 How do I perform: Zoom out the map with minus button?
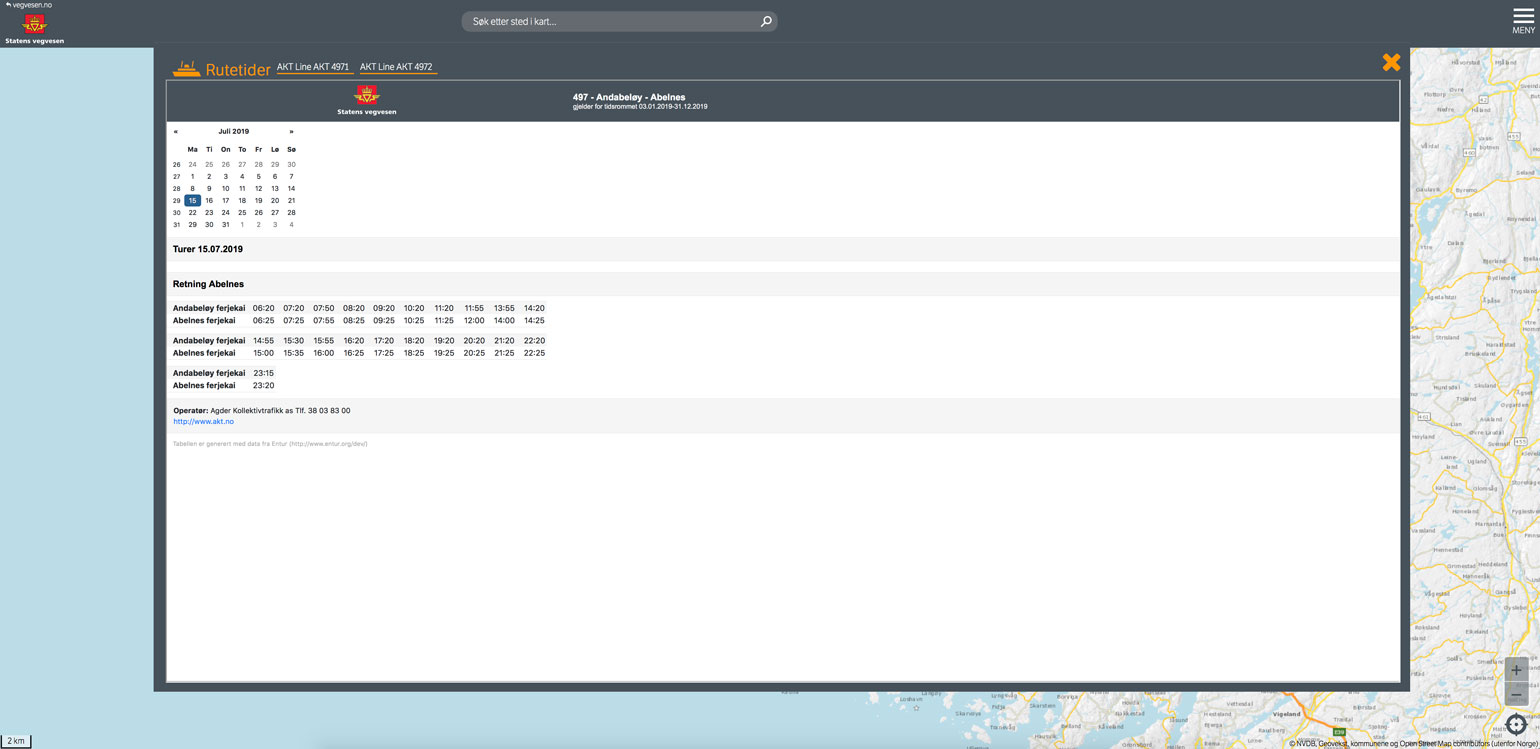1516,694
